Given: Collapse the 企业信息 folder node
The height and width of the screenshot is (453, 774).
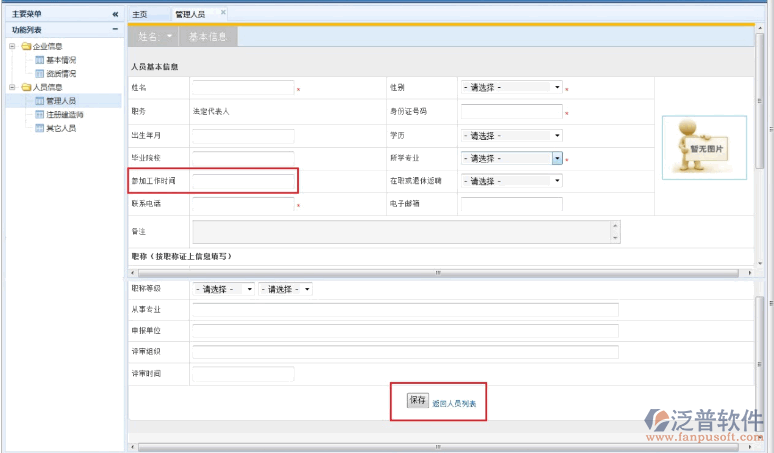Looking at the screenshot, I should (x=12, y=46).
